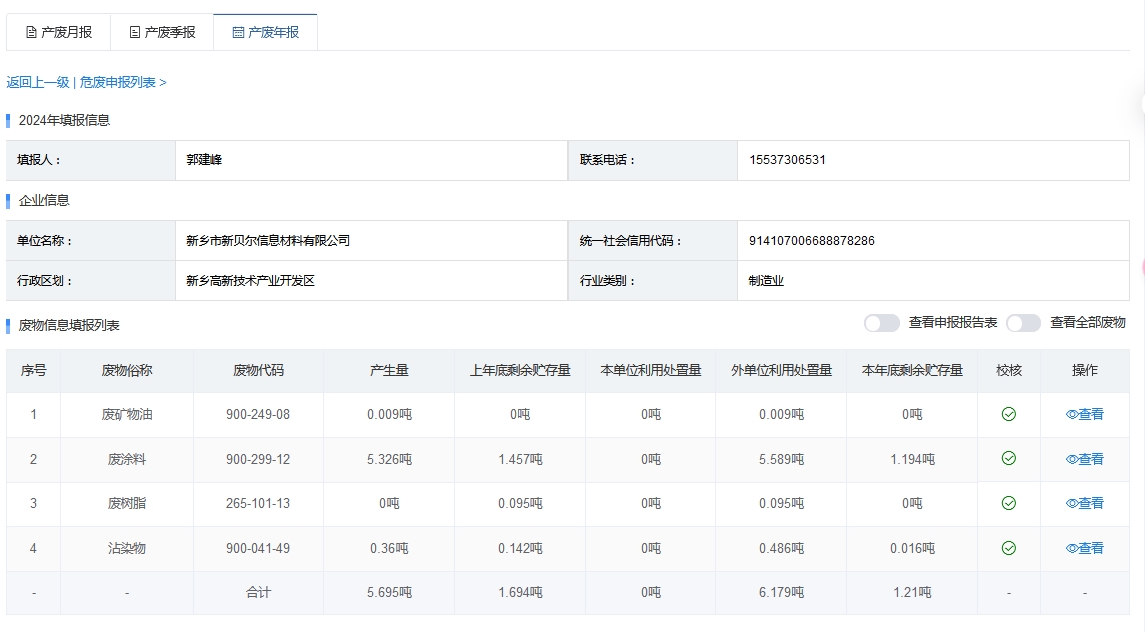This screenshot has height=632, width=1145.
Task: Open the 产废月报 tab
Action: click(58, 32)
